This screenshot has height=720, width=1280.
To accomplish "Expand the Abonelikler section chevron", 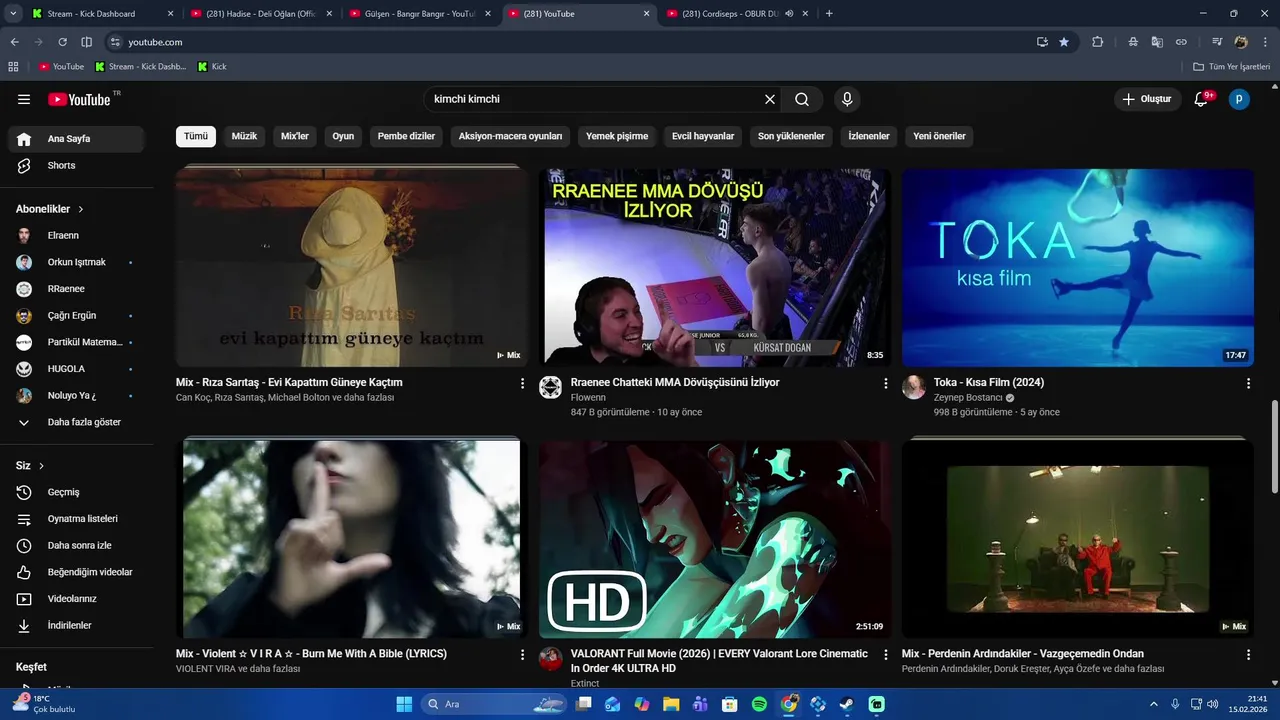I will click(81, 209).
